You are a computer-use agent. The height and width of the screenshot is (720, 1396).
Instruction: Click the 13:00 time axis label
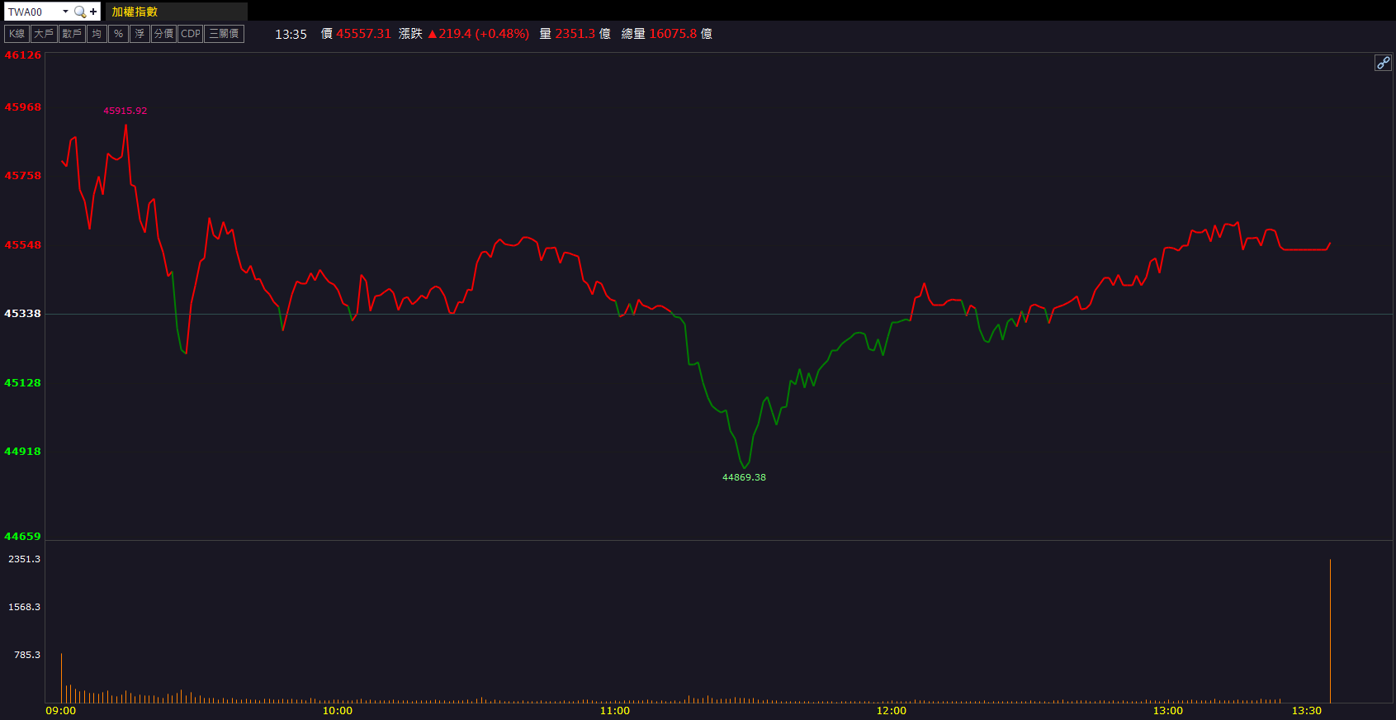1168,711
